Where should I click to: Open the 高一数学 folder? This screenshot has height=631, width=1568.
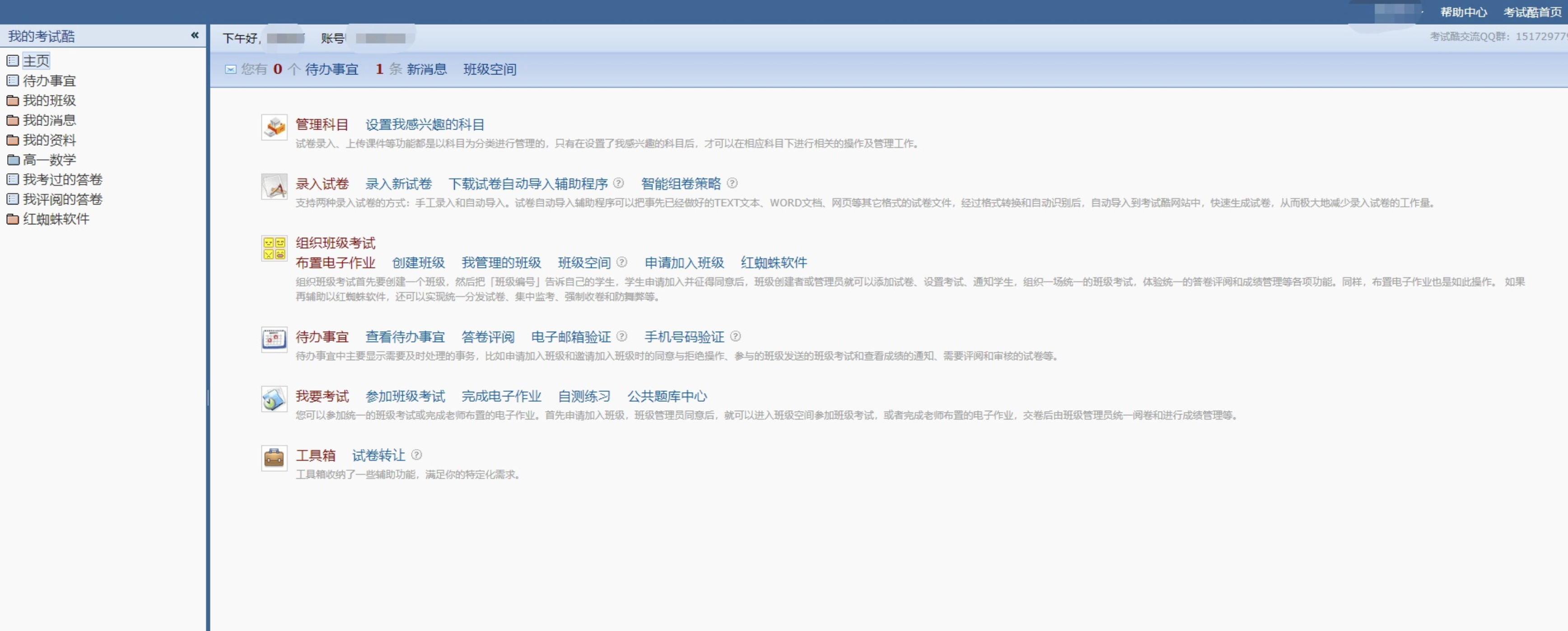point(49,160)
